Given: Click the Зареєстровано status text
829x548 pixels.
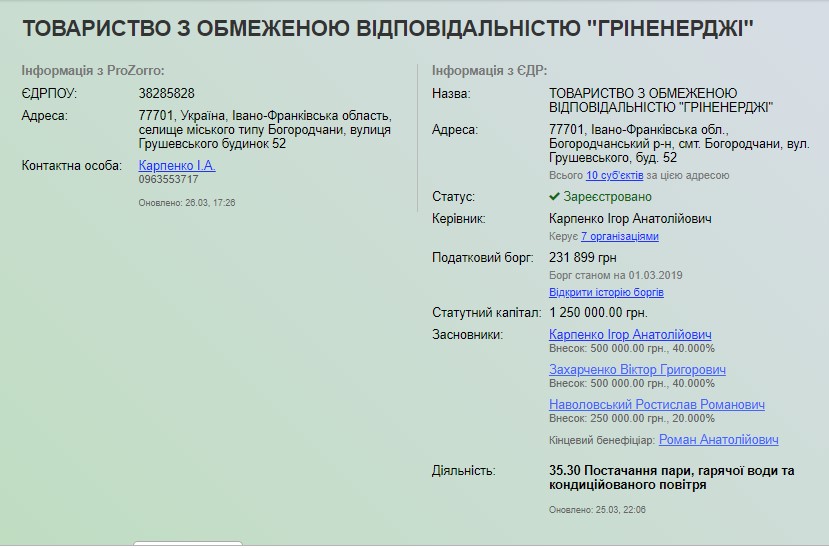Looking at the screenshot, I should pos(607,197).
